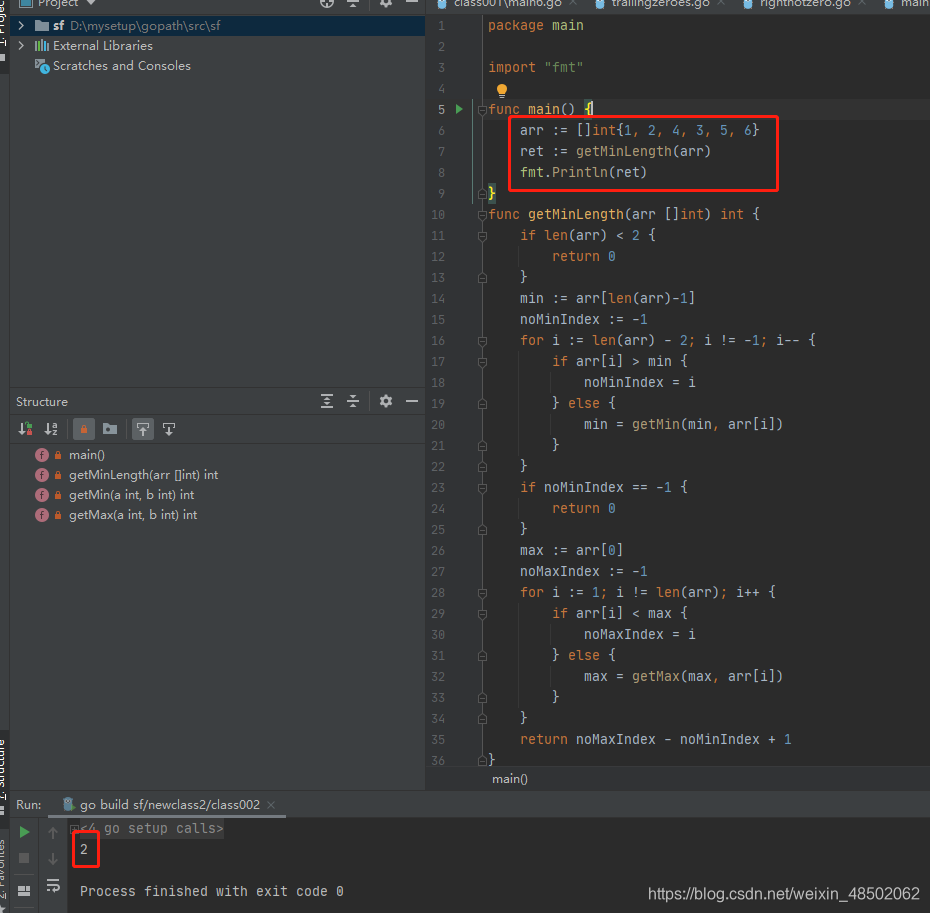The image size is (930, 913).
Task: Expand the sf project folder
Action: (x=21, y=26)
